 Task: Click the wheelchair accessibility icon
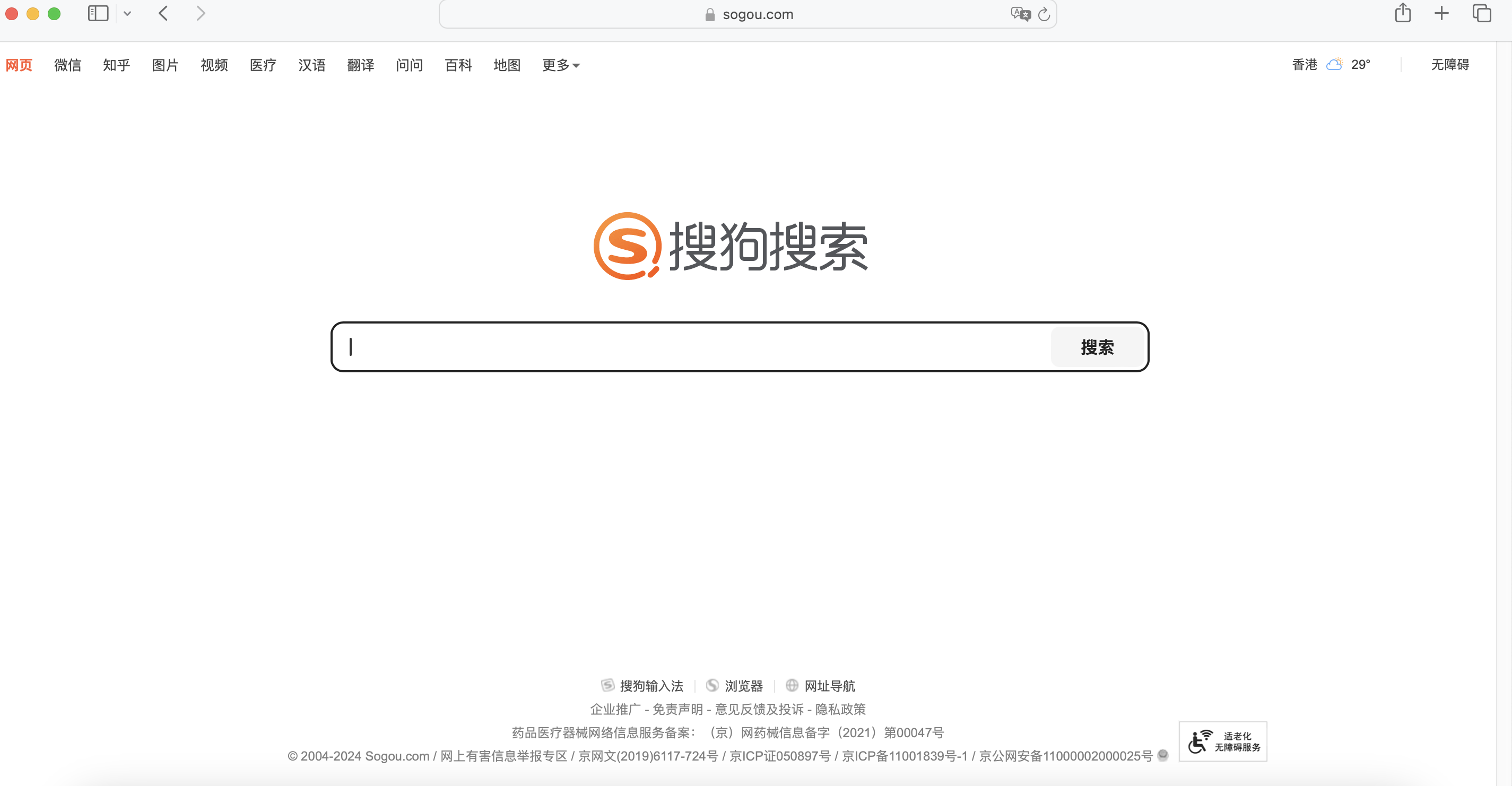click(x=1200, y=741)
